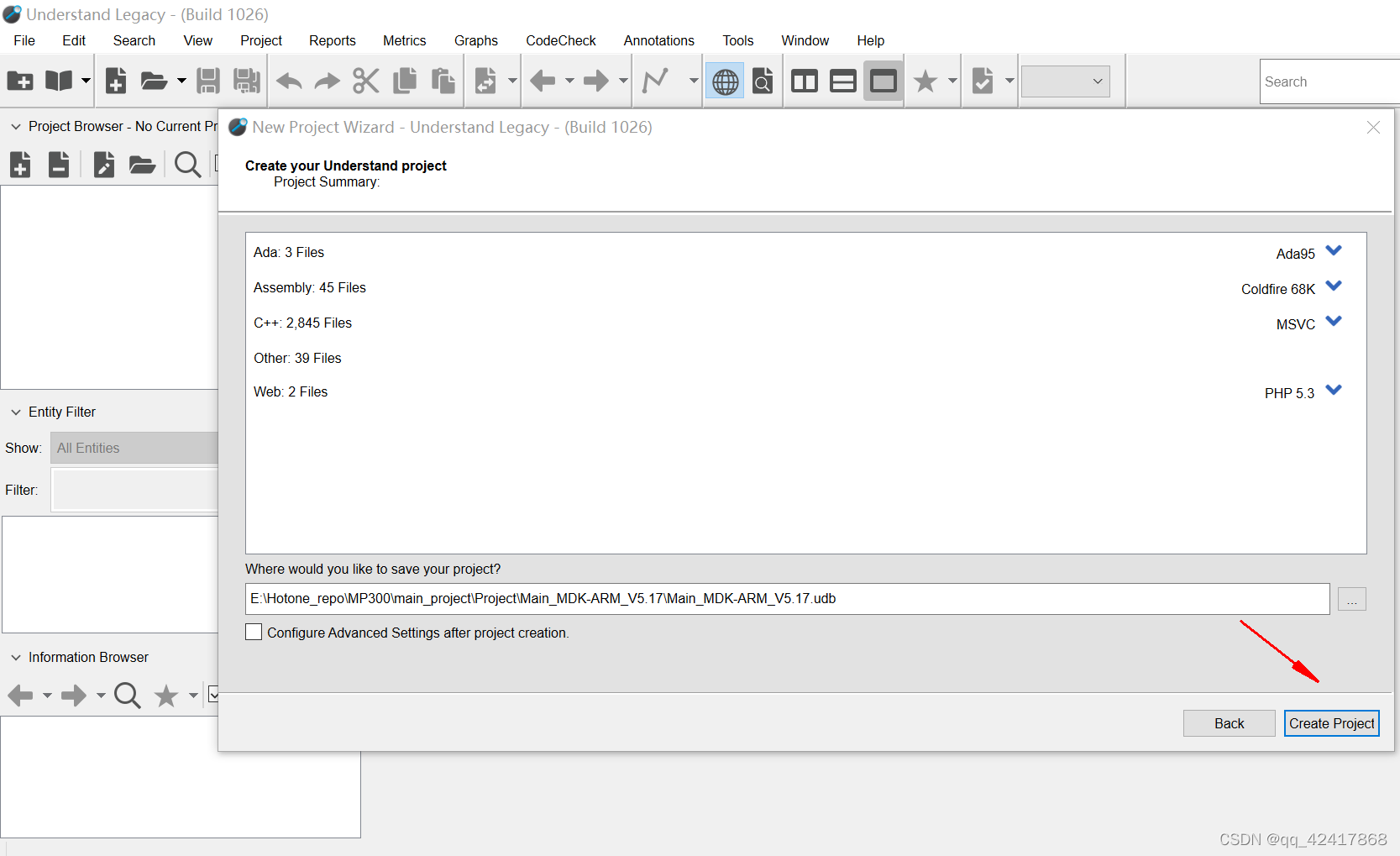Expand the Coldfire 68K assembly dropdown
The width and height of the screenshot is (1400, 856).
click(1334, 286)
